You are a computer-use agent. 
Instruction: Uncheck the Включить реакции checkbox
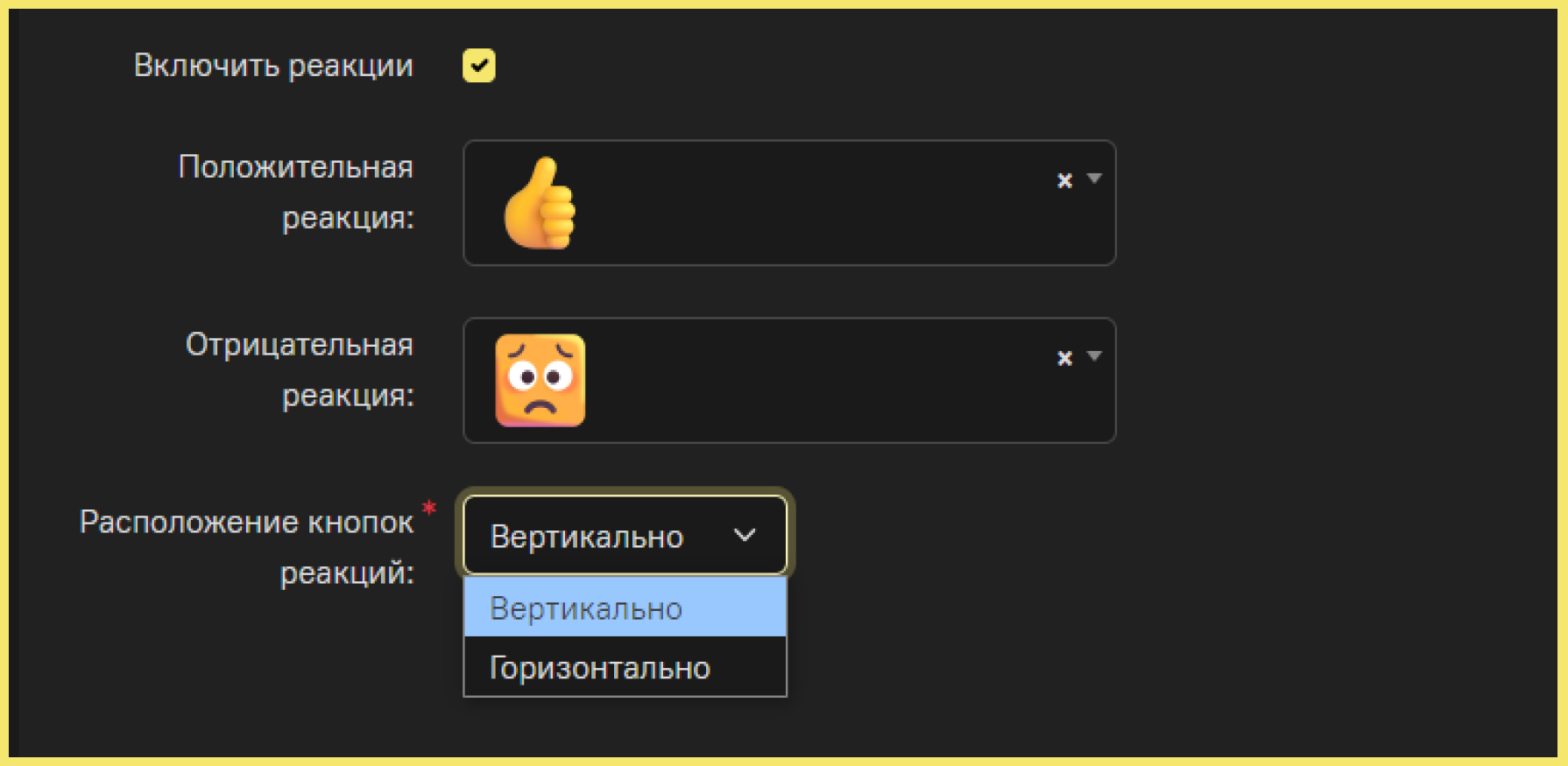tap(478, 66)
